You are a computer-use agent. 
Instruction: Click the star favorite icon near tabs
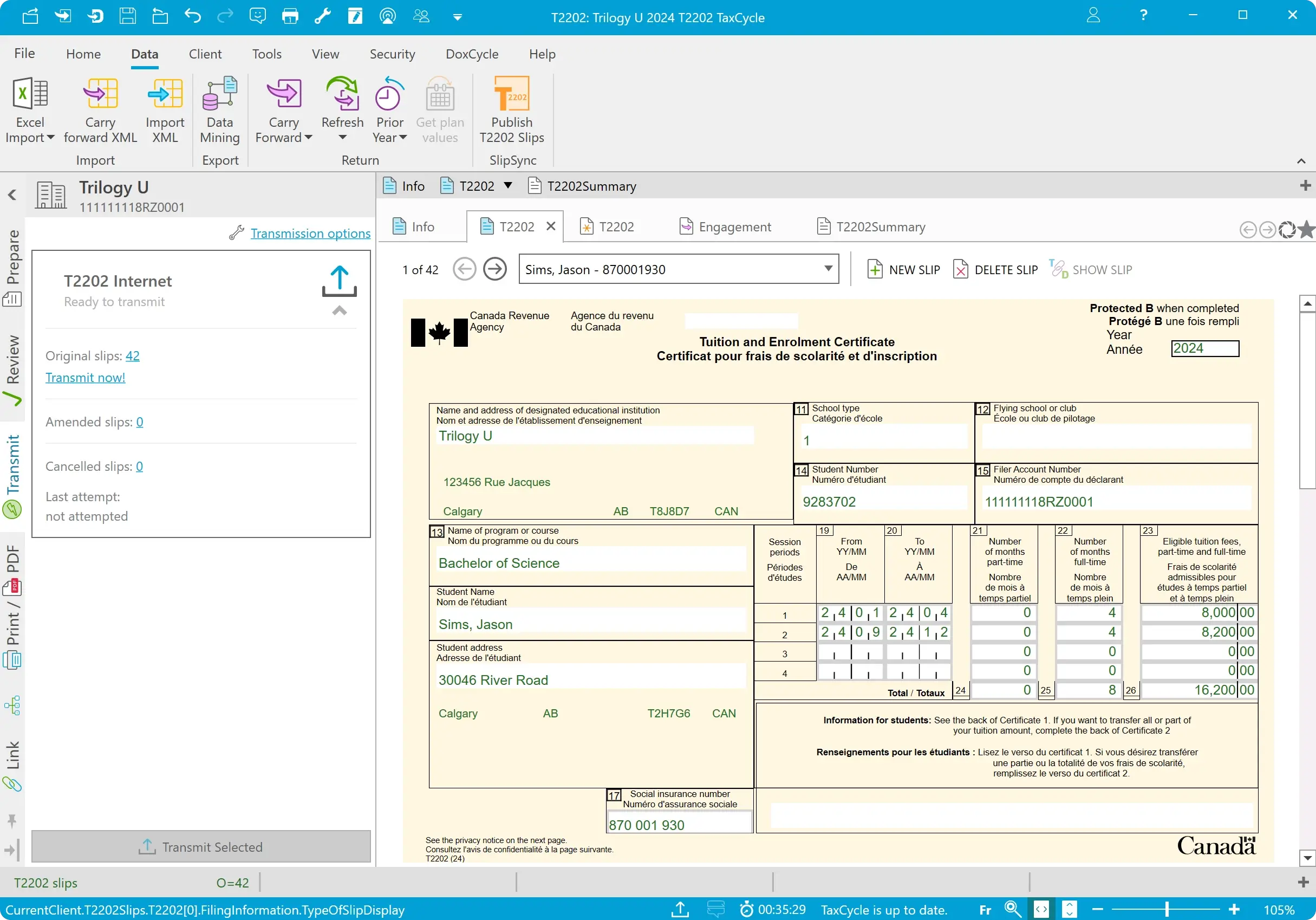[1306, 229]
